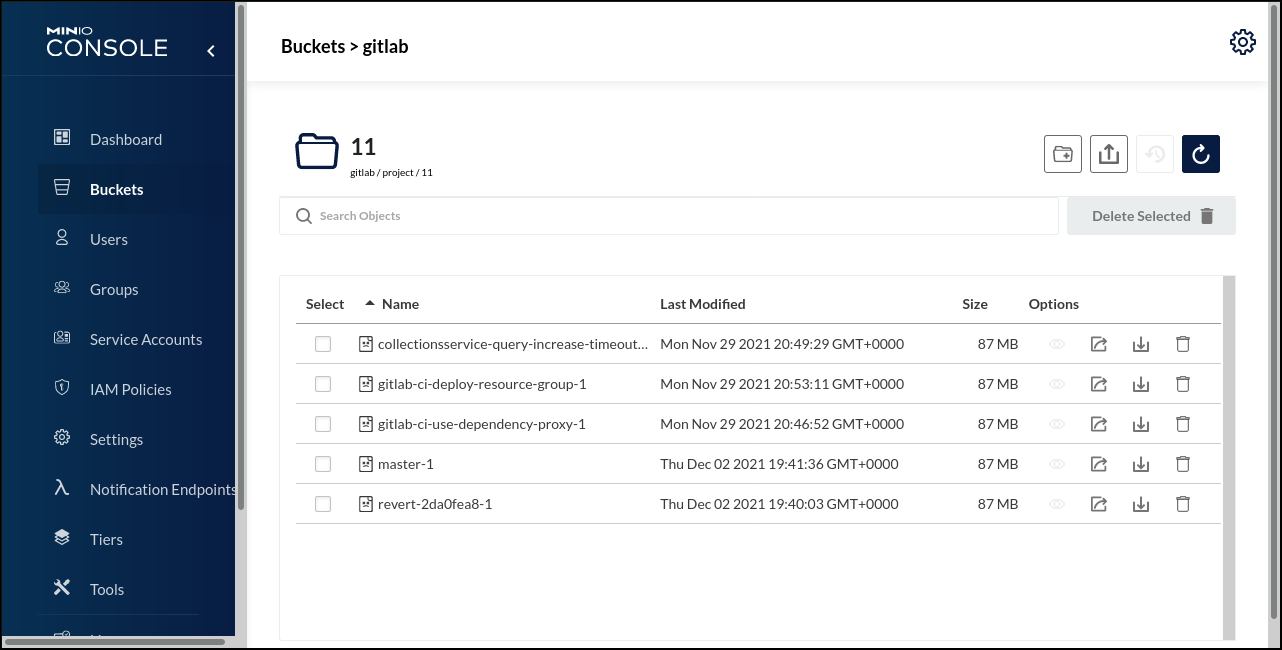
Task: Click inside the Search Objects field
Action: (x=600, y=215)
